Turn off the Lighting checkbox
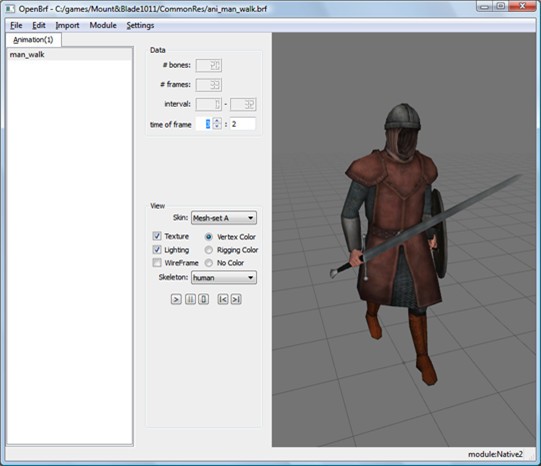 157,249
